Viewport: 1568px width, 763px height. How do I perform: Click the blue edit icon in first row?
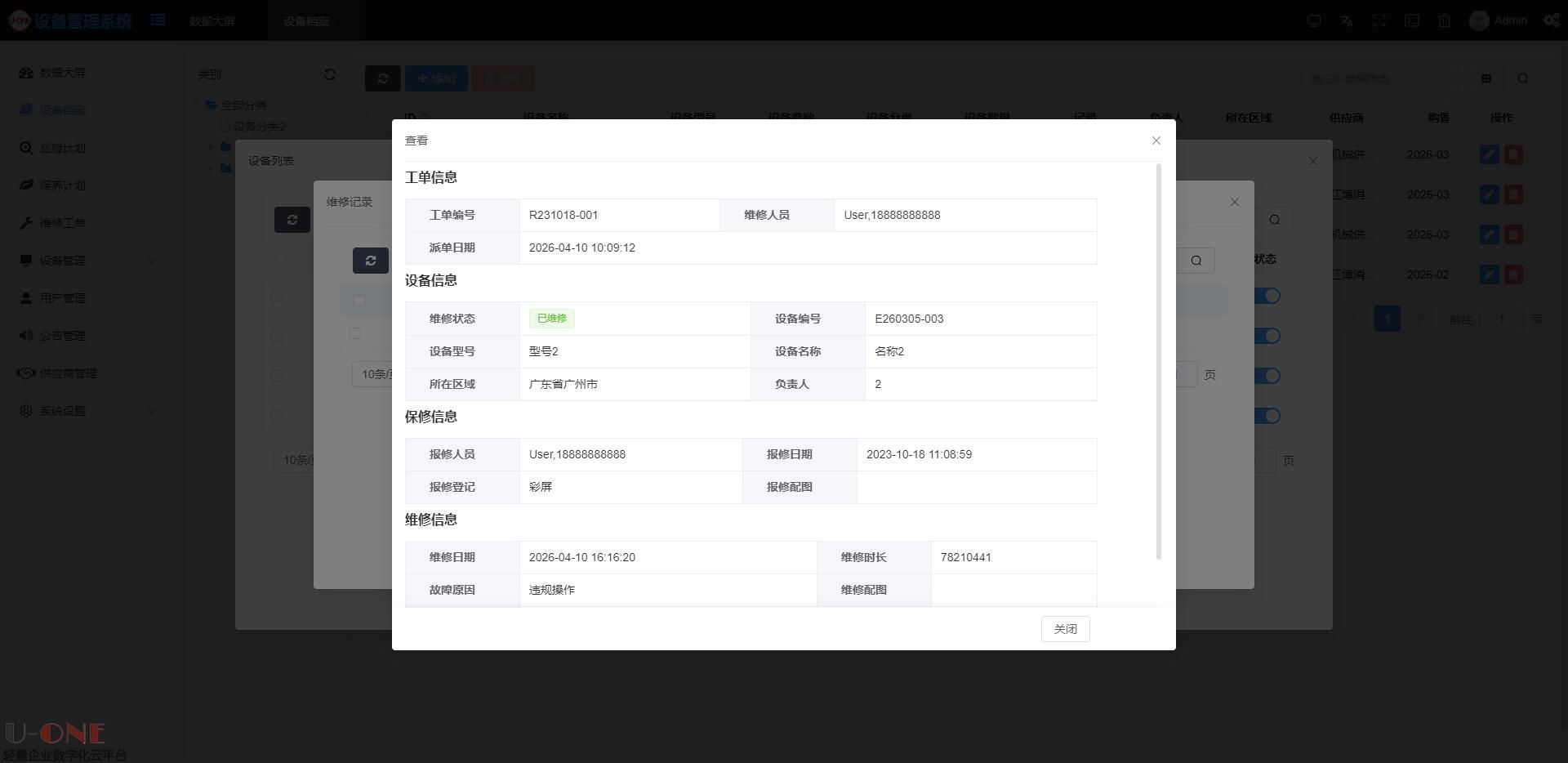tap(1489, 154)
